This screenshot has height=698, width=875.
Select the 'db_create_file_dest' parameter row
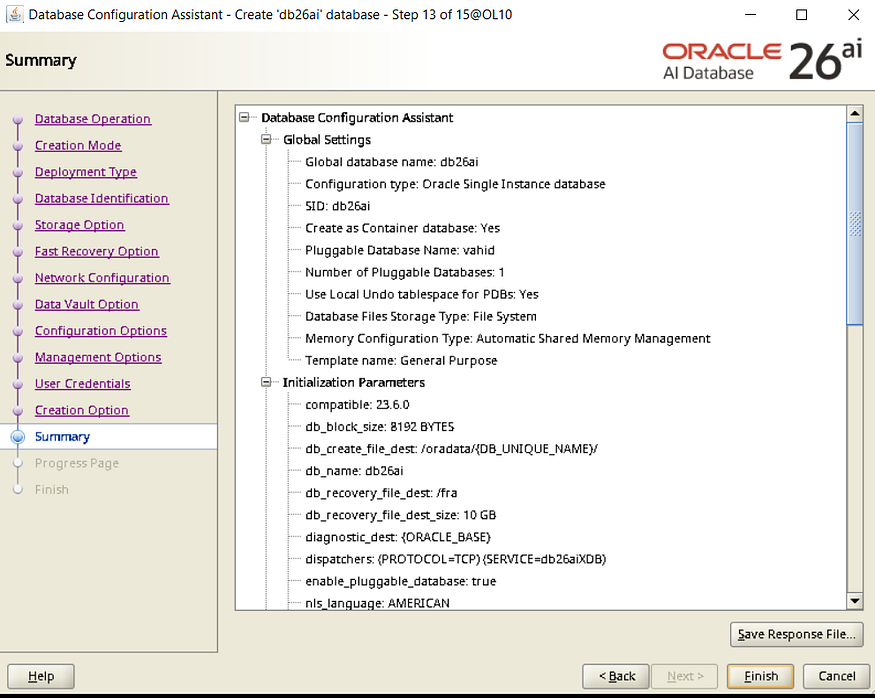[x=451, y=449]
